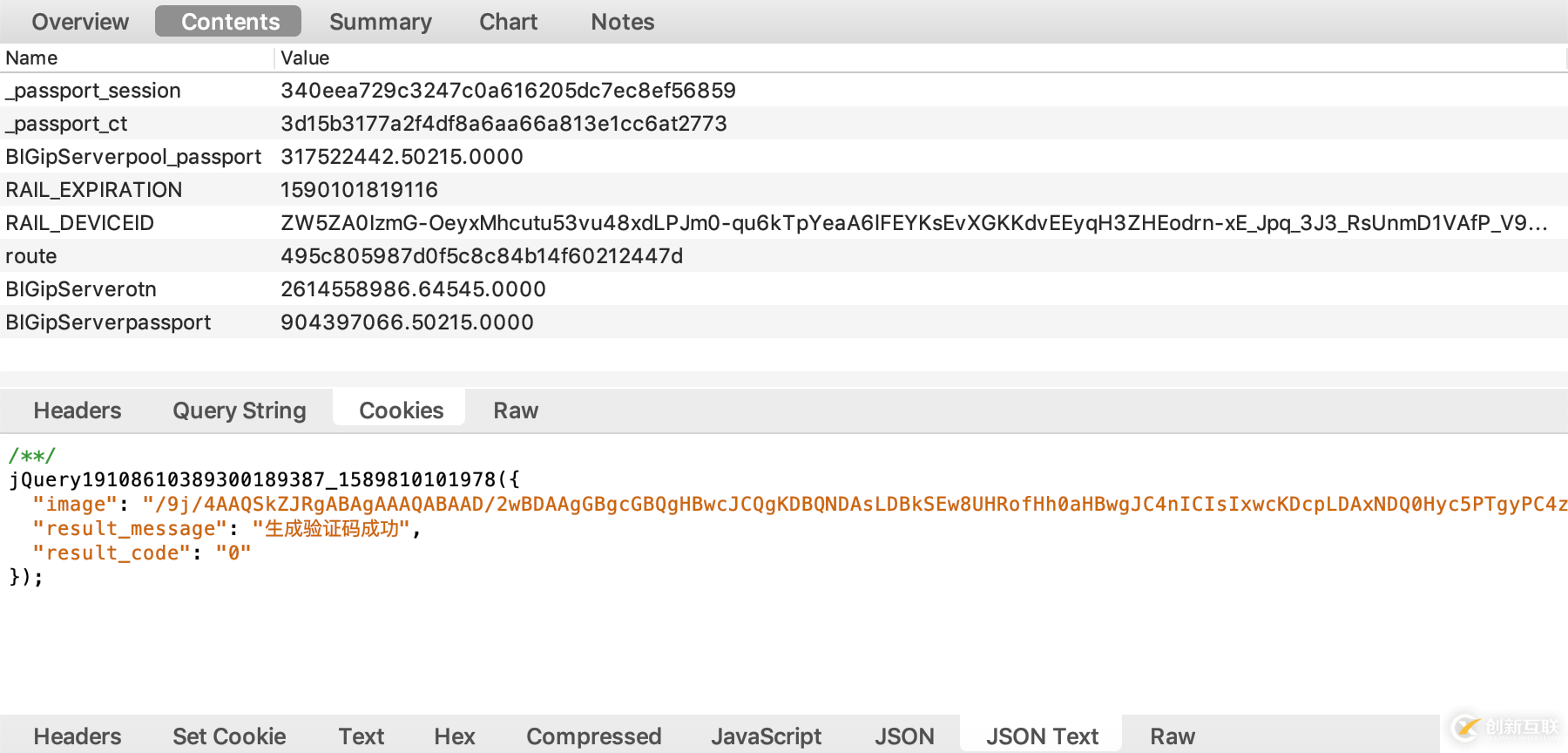Show response Text tab

(362, 736)
